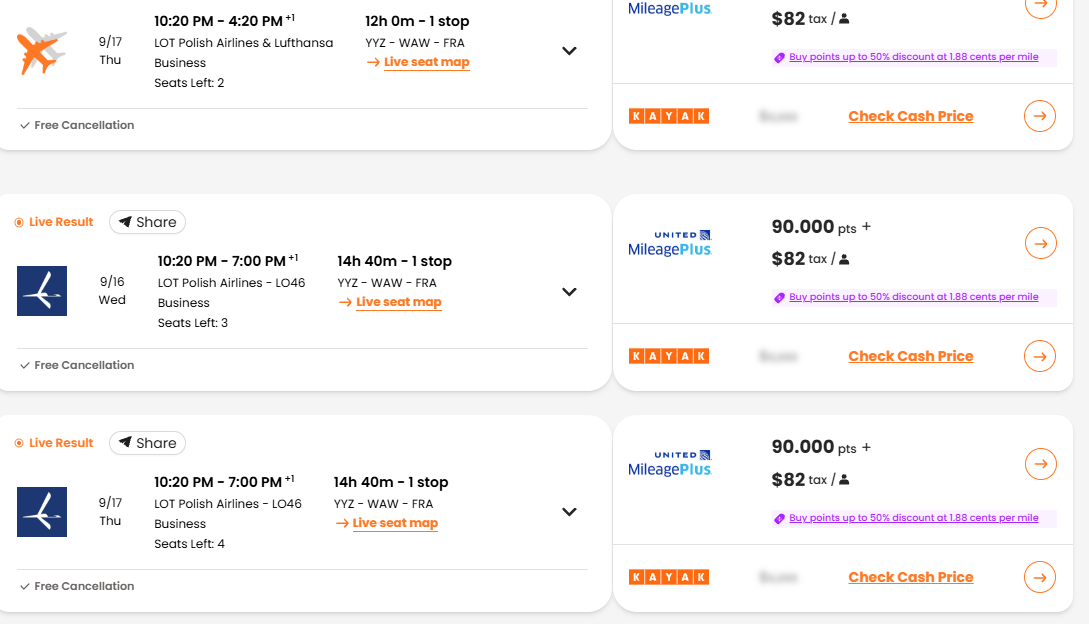The image size is (1089, 624).
Task: Click the orange arrow next to Kayak on the 9/17 LO46 flight
Action: click(1040, 577)
